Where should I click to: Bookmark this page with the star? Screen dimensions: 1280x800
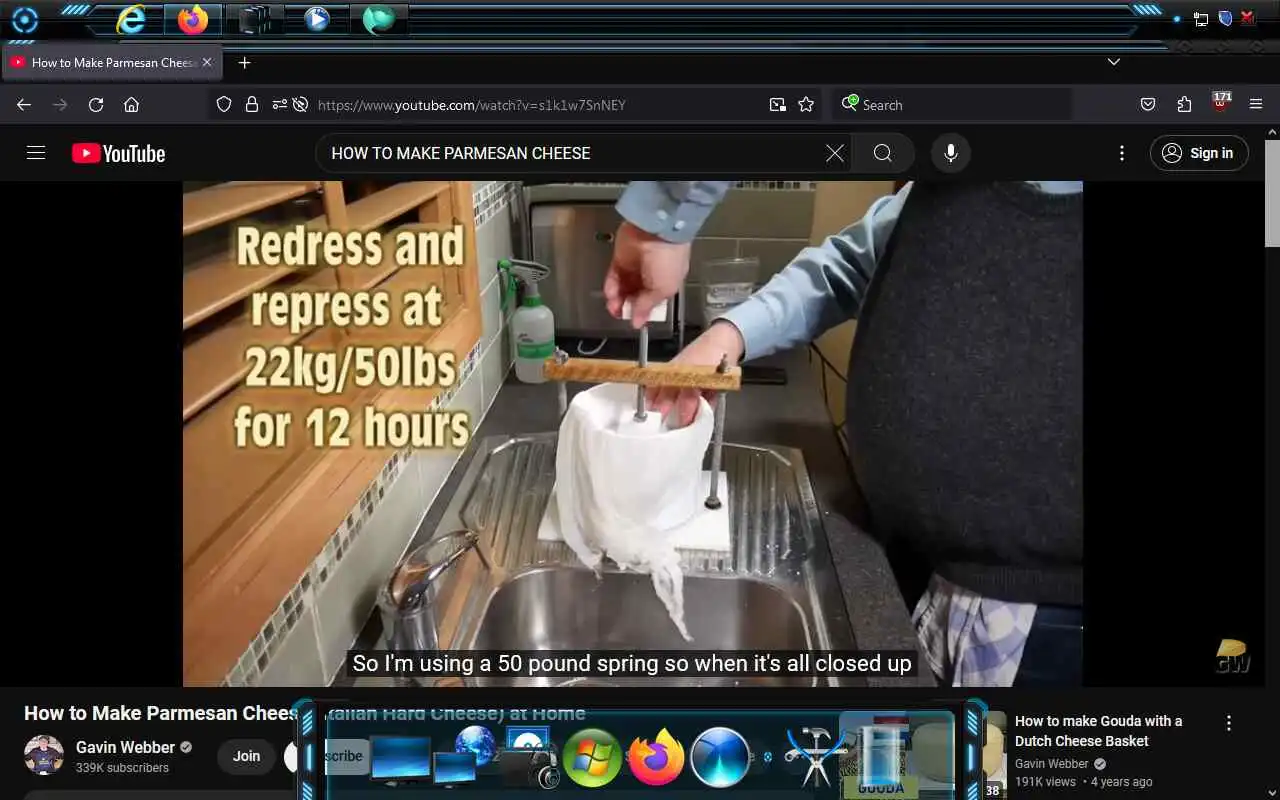point(806,105)
